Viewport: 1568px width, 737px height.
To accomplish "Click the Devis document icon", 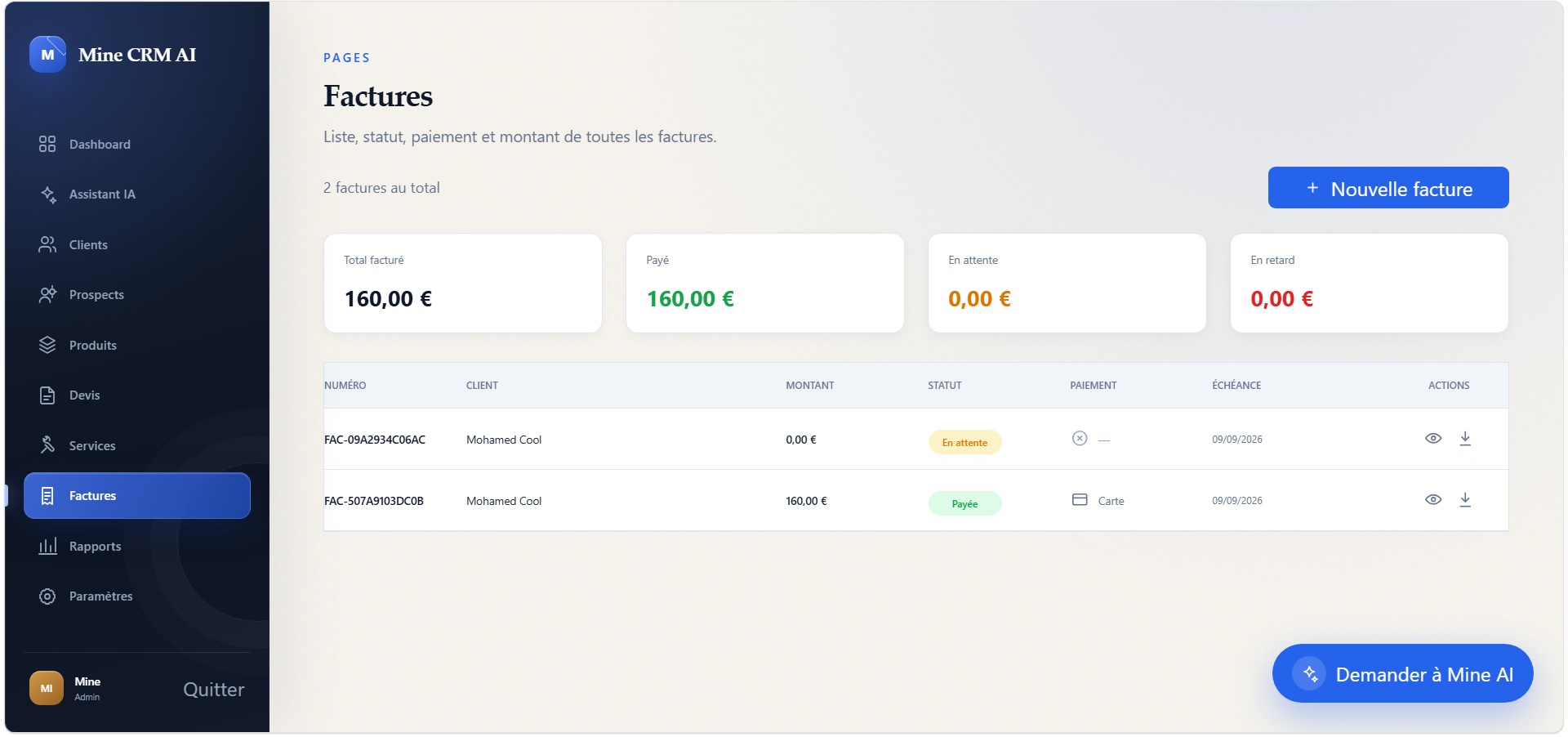I will (47, 395).
